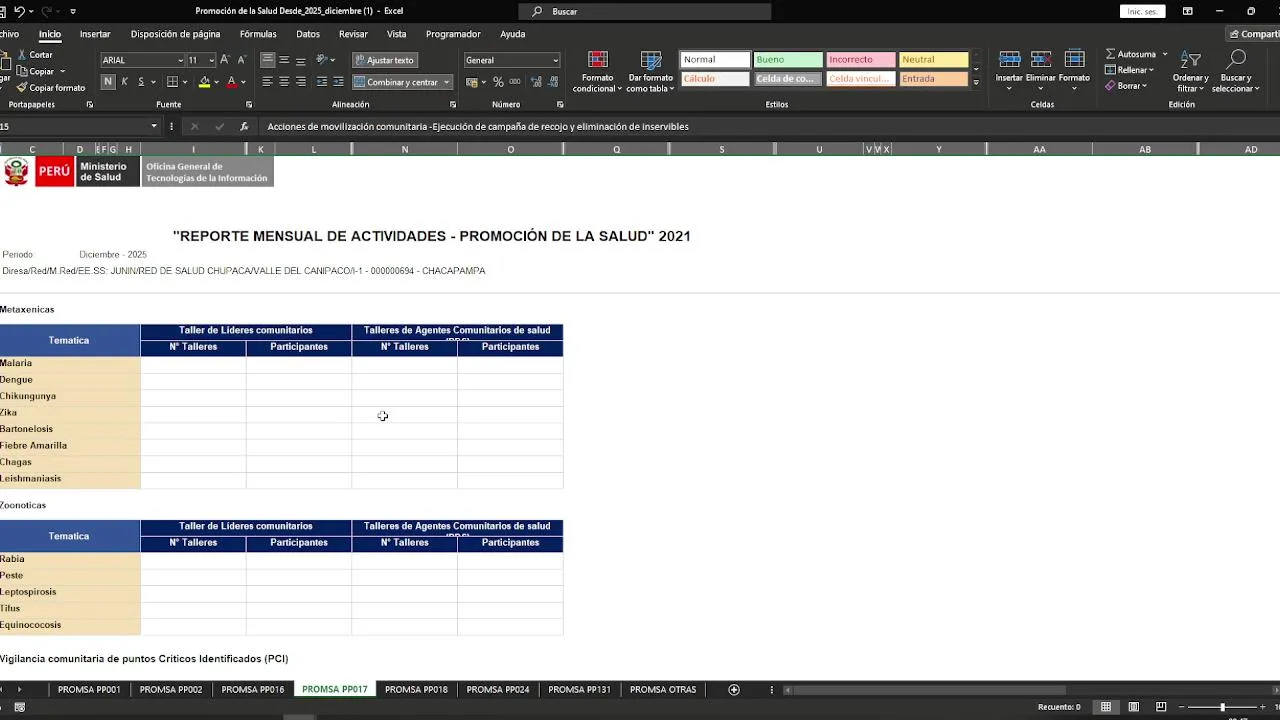The height and width of the screenshot is (720, 1280).
Task: Expand Borrar dropdown
Action: tap(1146, 86)
